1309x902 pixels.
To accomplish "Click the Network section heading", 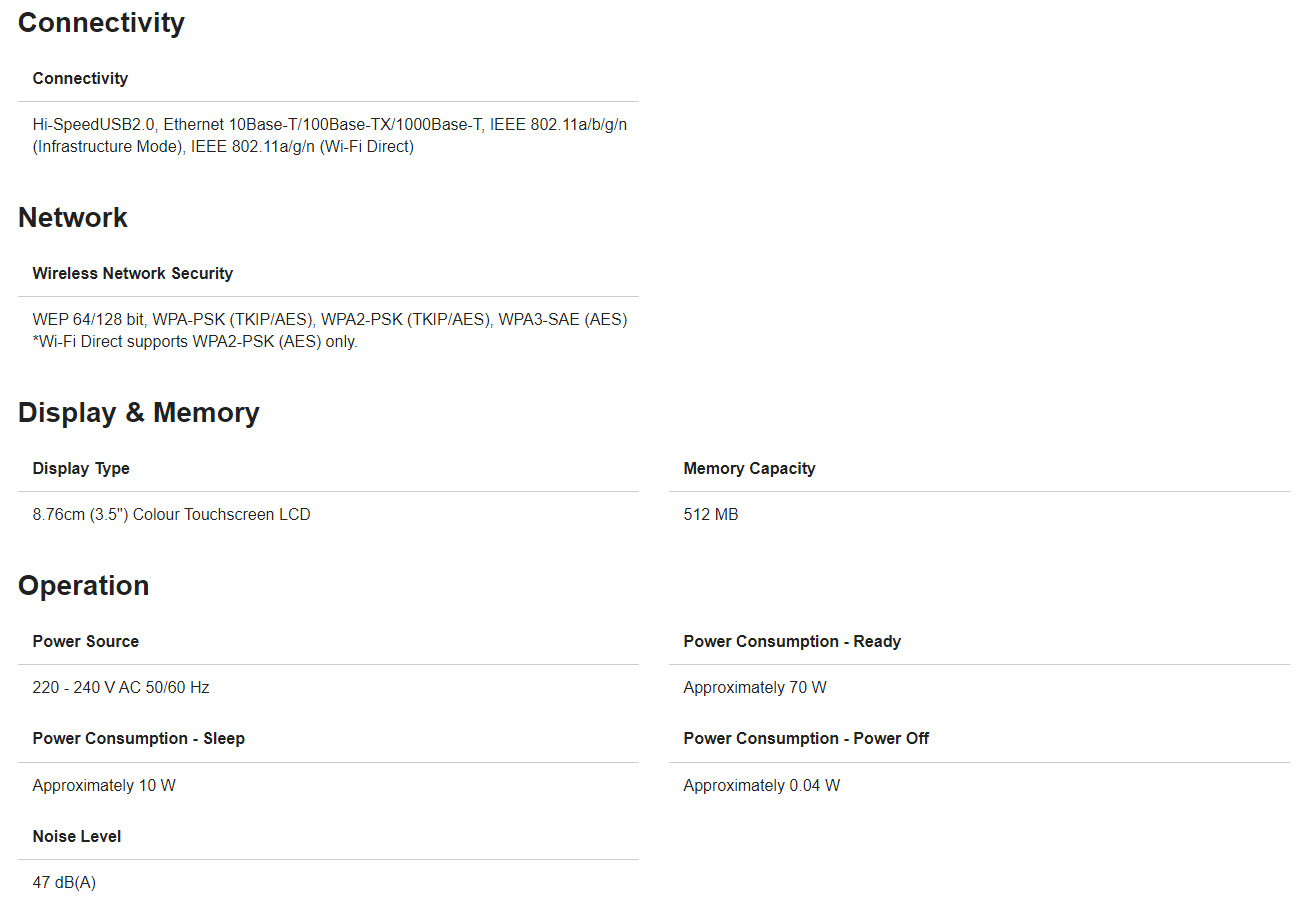I will tap(73, 218).
